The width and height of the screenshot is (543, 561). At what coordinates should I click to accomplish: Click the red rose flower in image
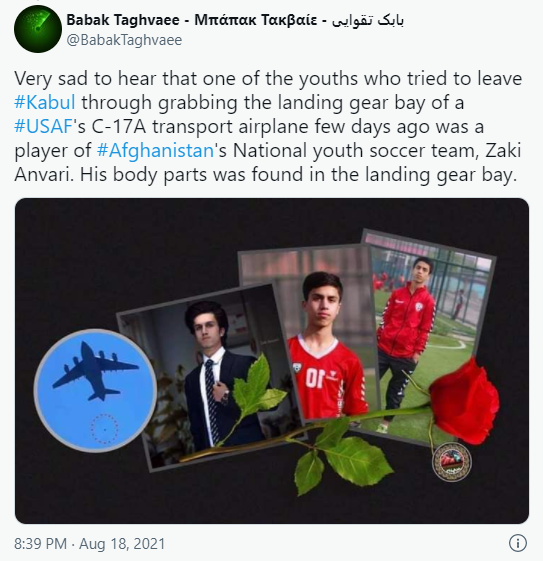pyautogui.click(x=464, y=402)
